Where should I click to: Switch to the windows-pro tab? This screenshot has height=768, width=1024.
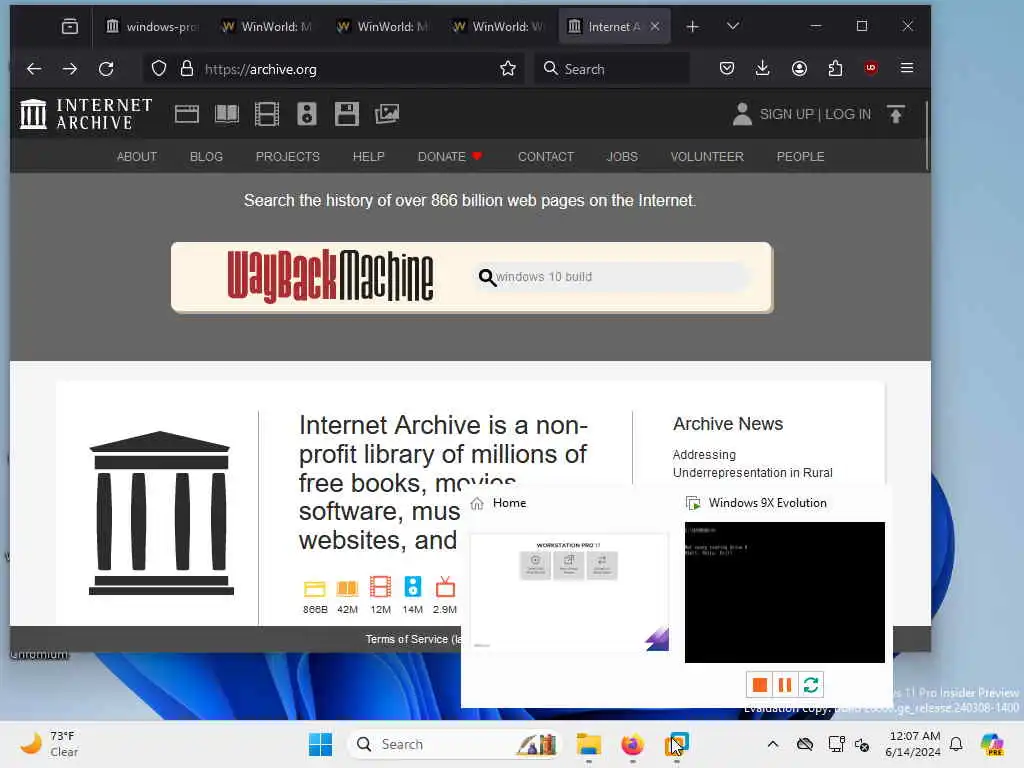click(x=152, y=26)
